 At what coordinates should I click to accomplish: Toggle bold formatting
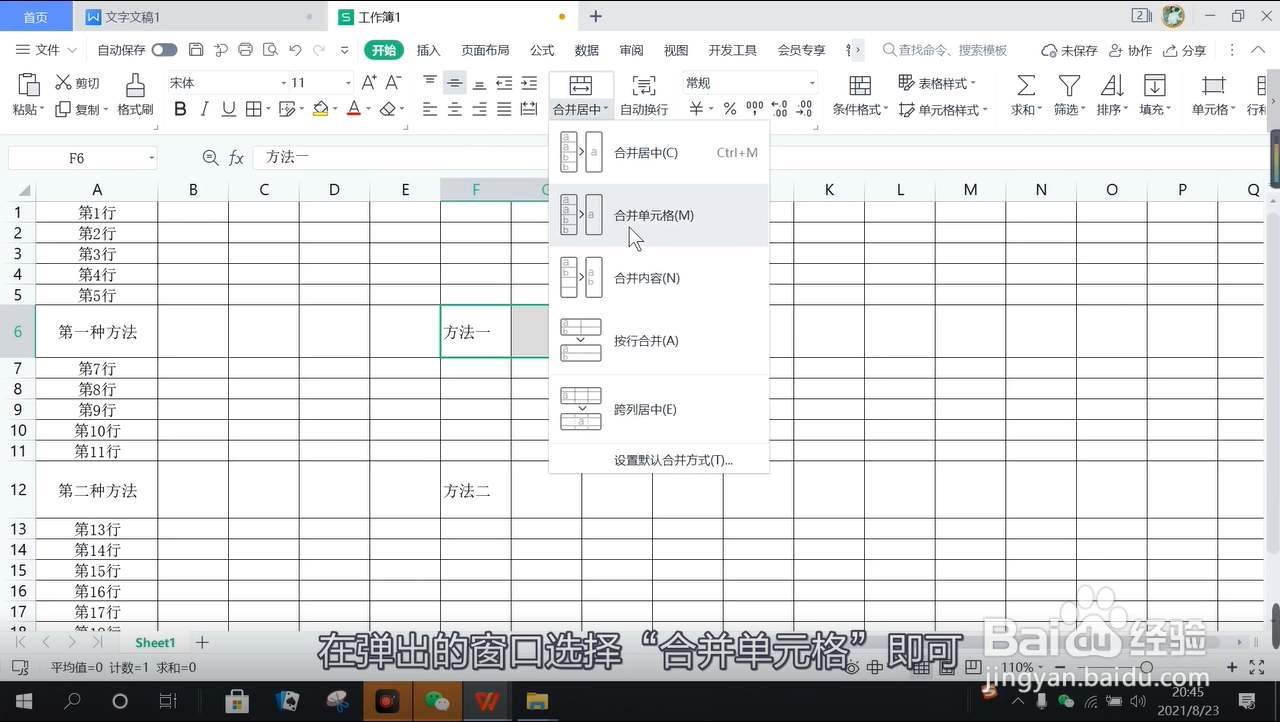(x=180, y=108)
